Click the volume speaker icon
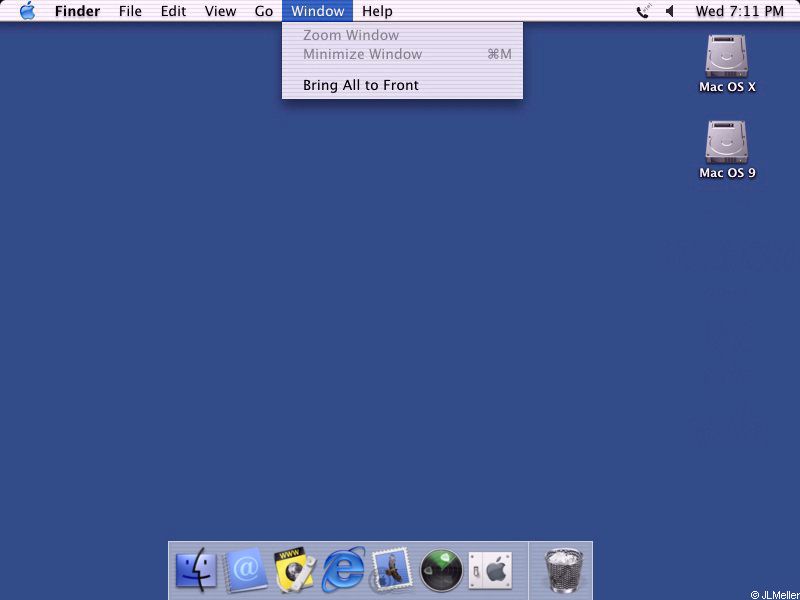800x600 pixels. pyautogui.click(x=670, y=11)
